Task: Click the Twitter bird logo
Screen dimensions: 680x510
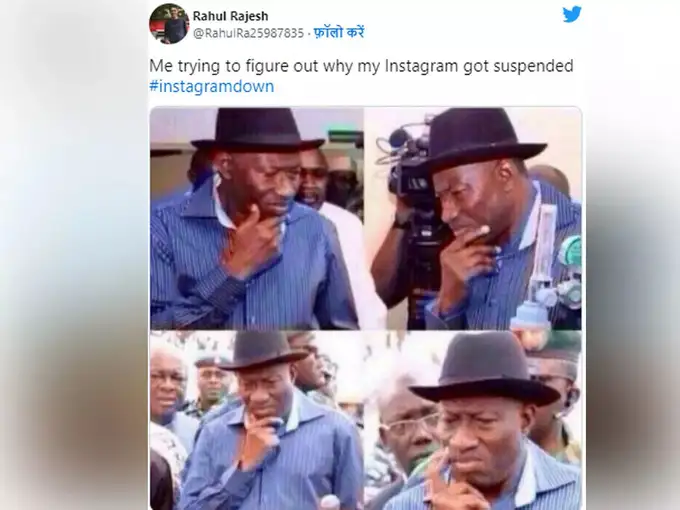Action: pyautogui.click(x=572, y=14)
